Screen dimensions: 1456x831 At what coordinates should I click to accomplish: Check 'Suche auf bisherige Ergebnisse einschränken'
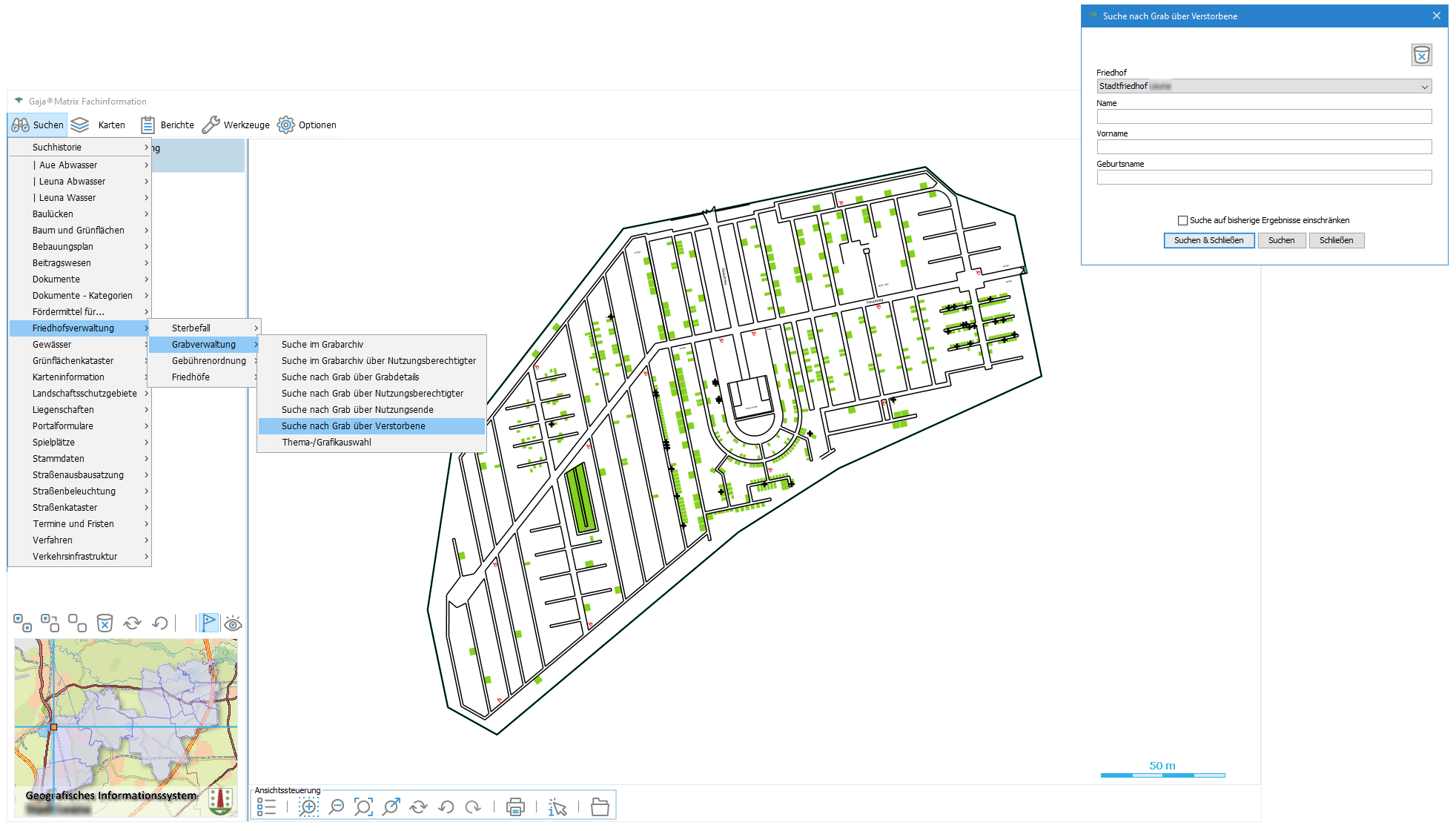pyautogui.click(x=1182, y=220)
